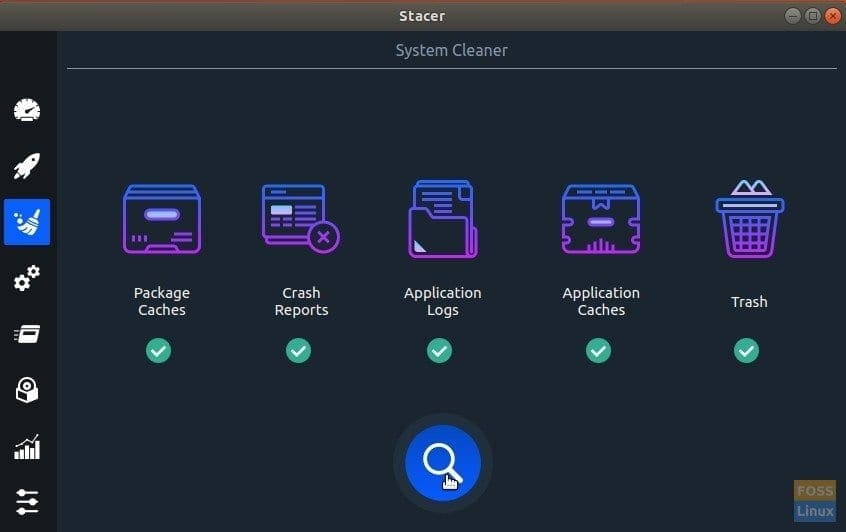Open Resources chart icon in sidebar

pos(27,447)
